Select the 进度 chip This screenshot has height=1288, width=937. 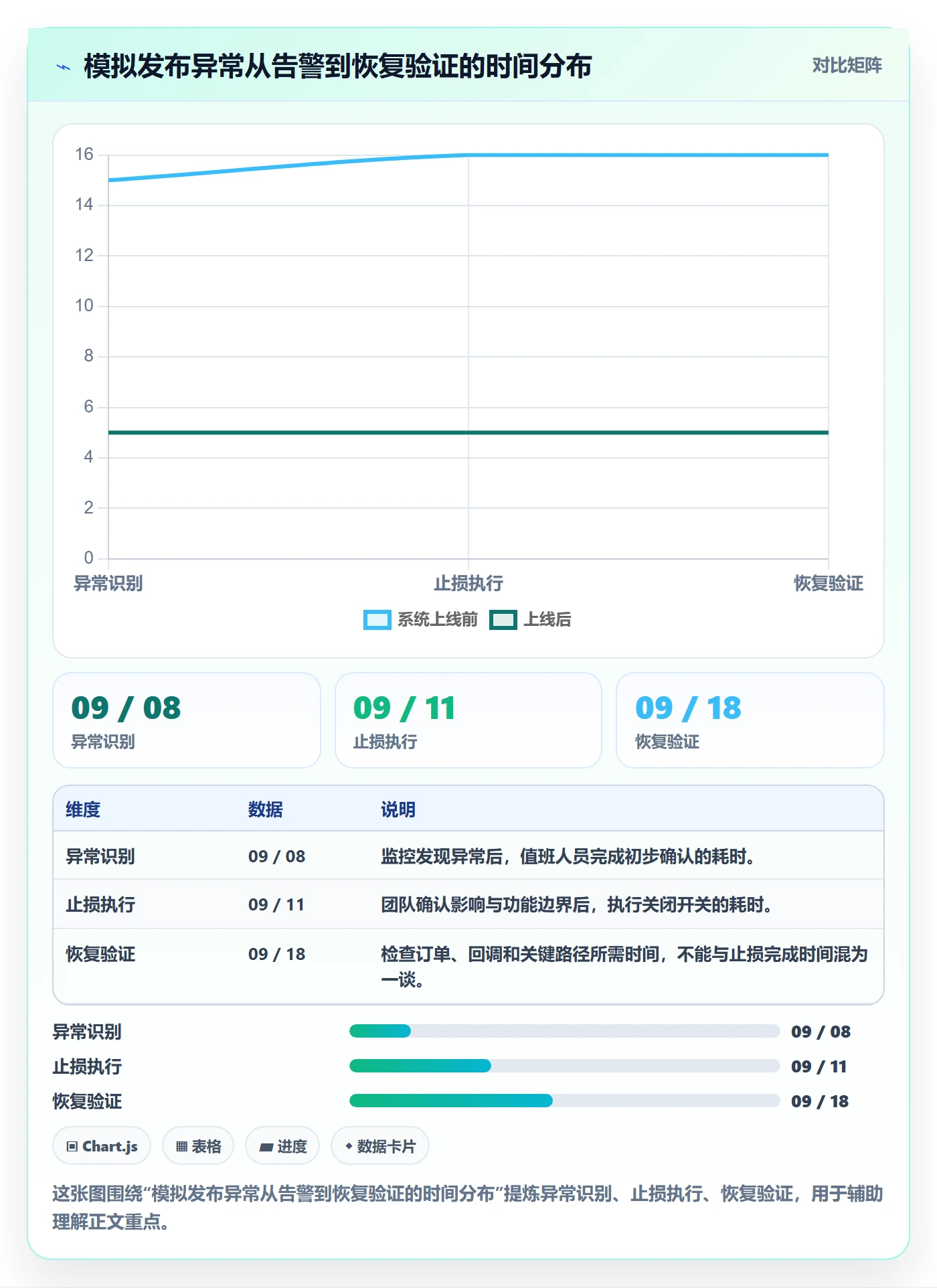tap(282, 1146)
